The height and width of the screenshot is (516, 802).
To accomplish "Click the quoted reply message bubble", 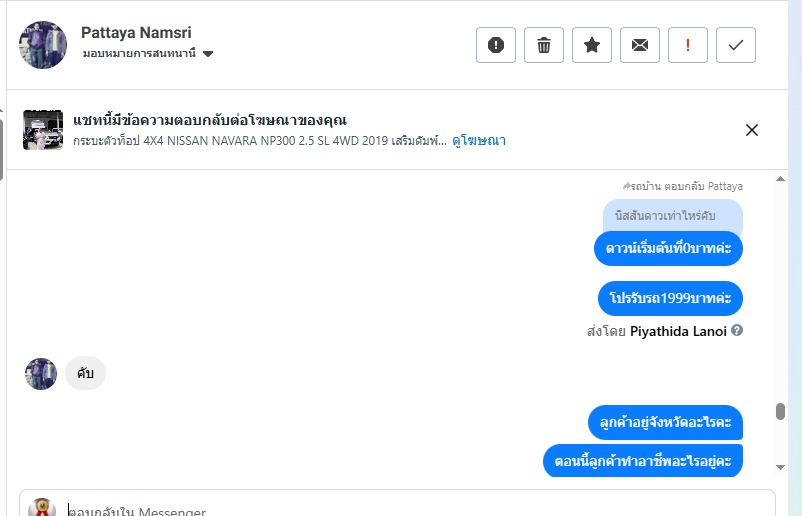I will pos(672,216).
